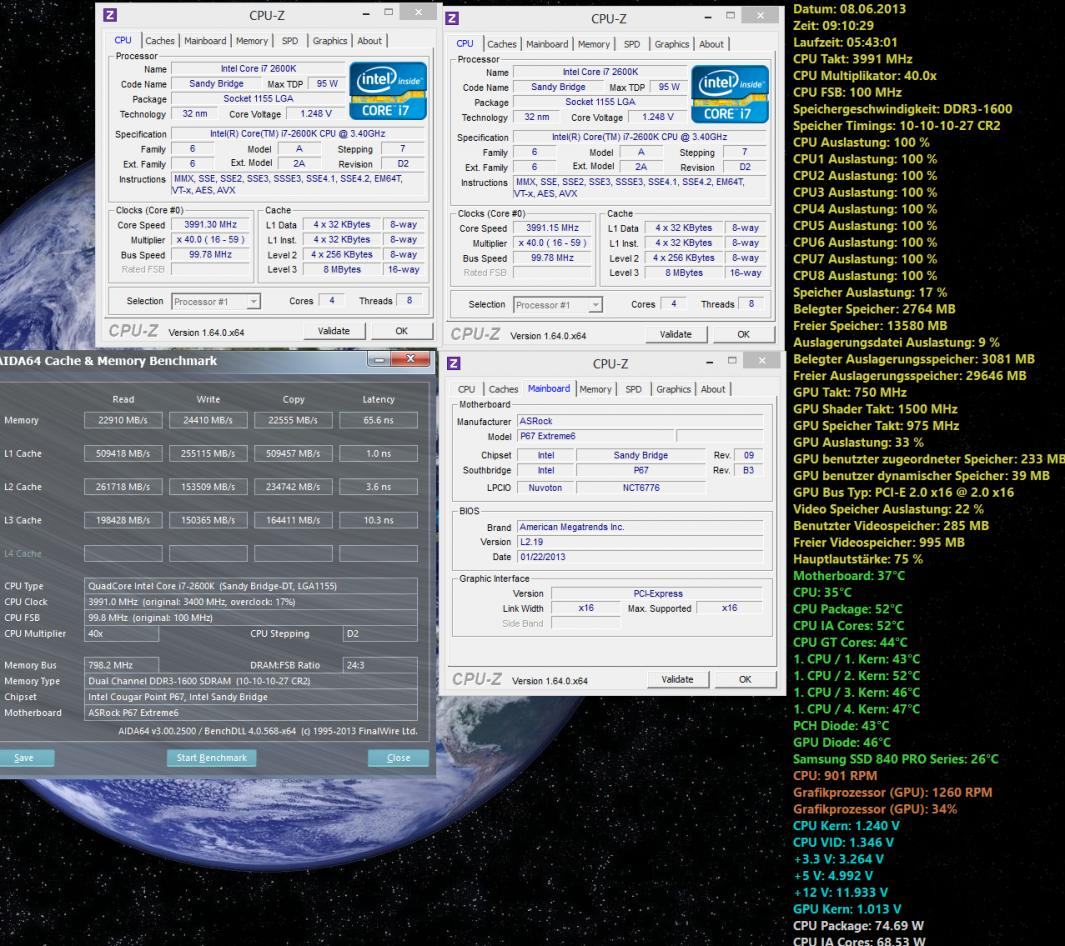Click OK in right CPU-Z window
The height and width of the screenshot is (946, 1065).
pyautogui.click(x=744, y=334)
